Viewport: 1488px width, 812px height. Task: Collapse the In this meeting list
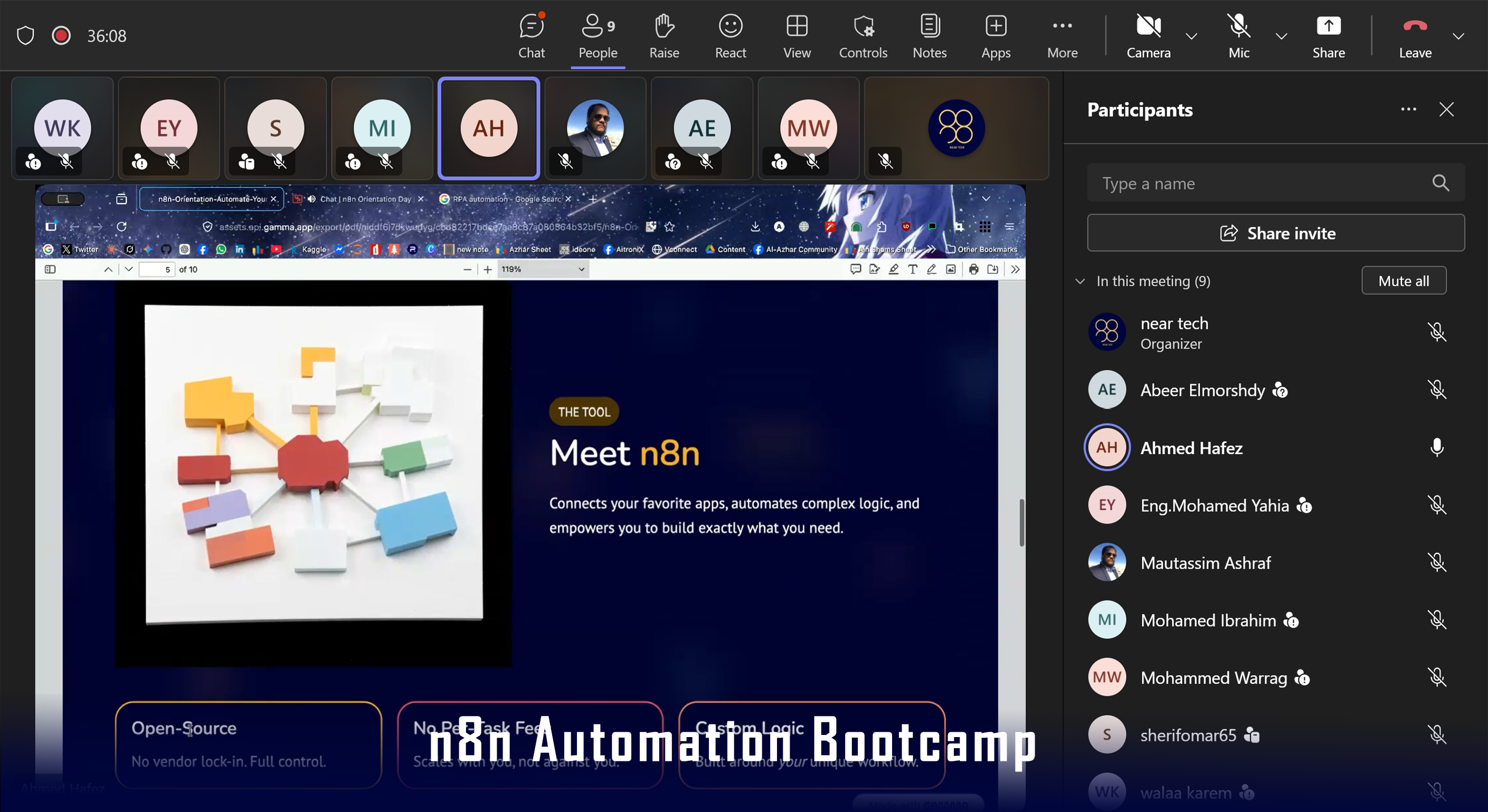click(1080, 281)
